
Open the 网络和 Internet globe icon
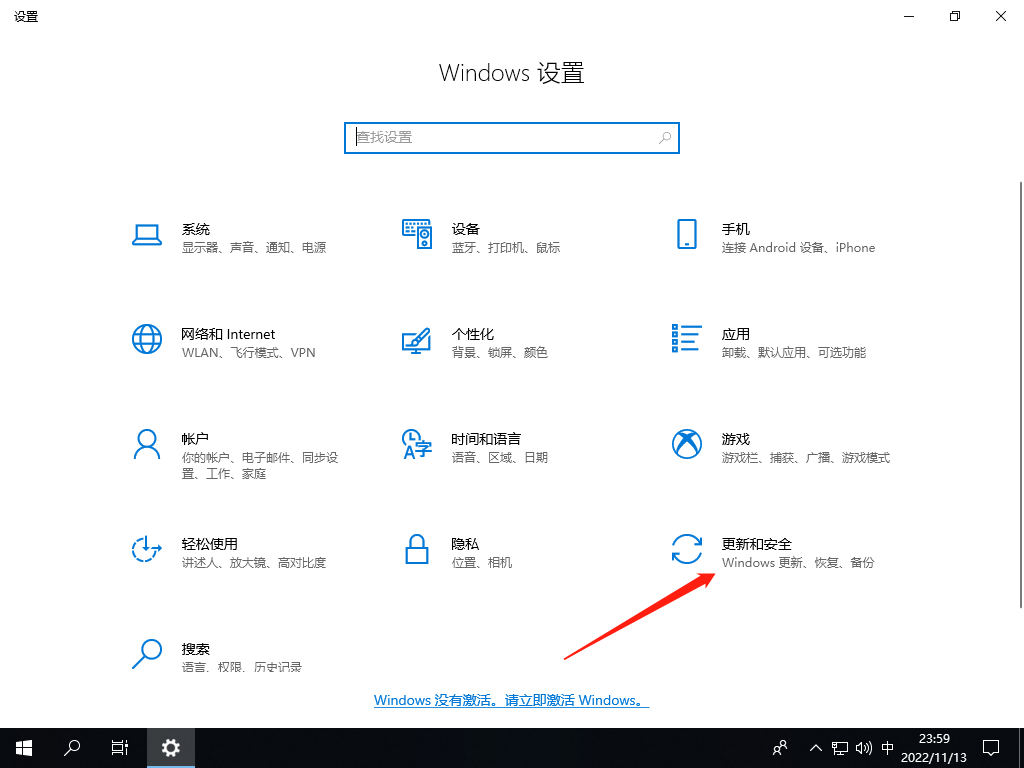click(x=147, y=339)
